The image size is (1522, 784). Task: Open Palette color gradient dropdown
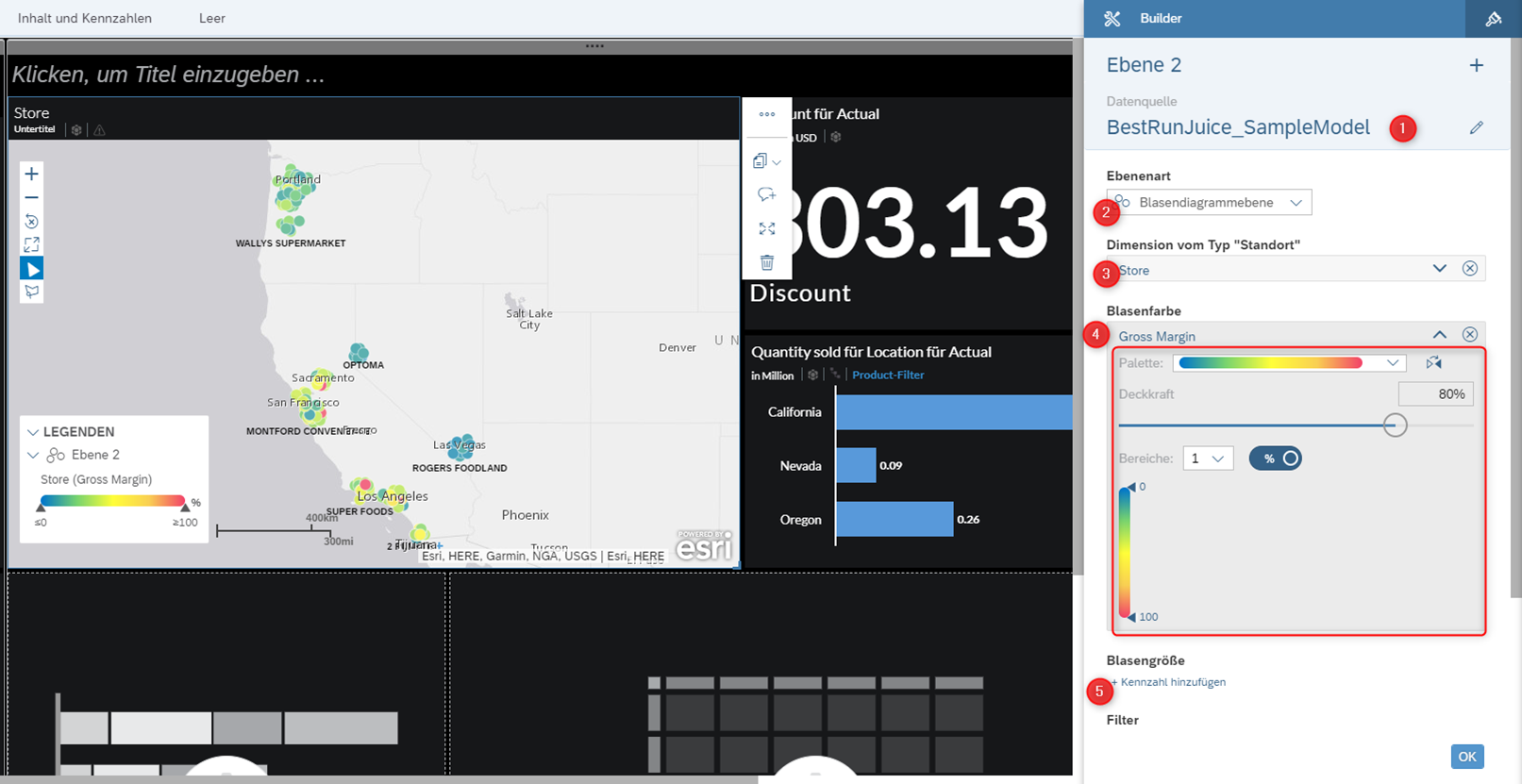pos(1290,363)
